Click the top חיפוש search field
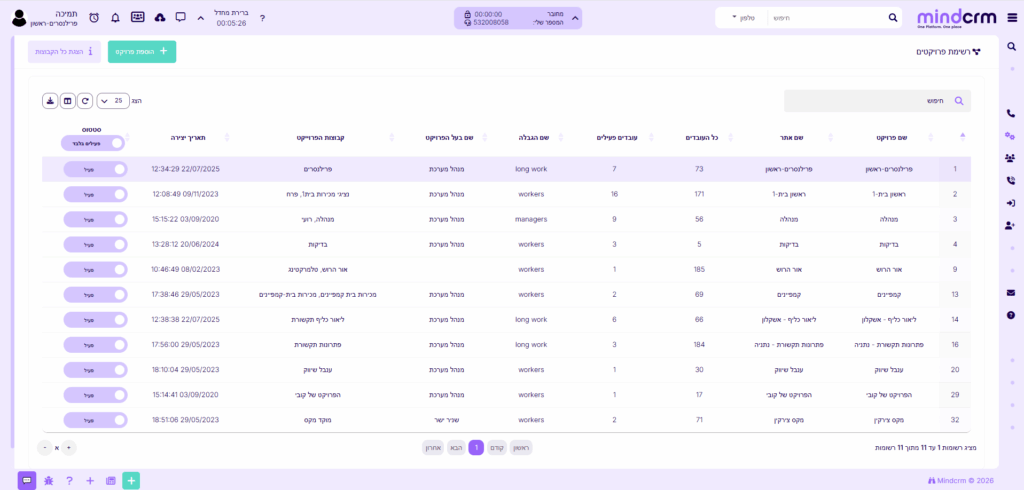This screenshot has height=490, width=1024. [x=826, y=18]
